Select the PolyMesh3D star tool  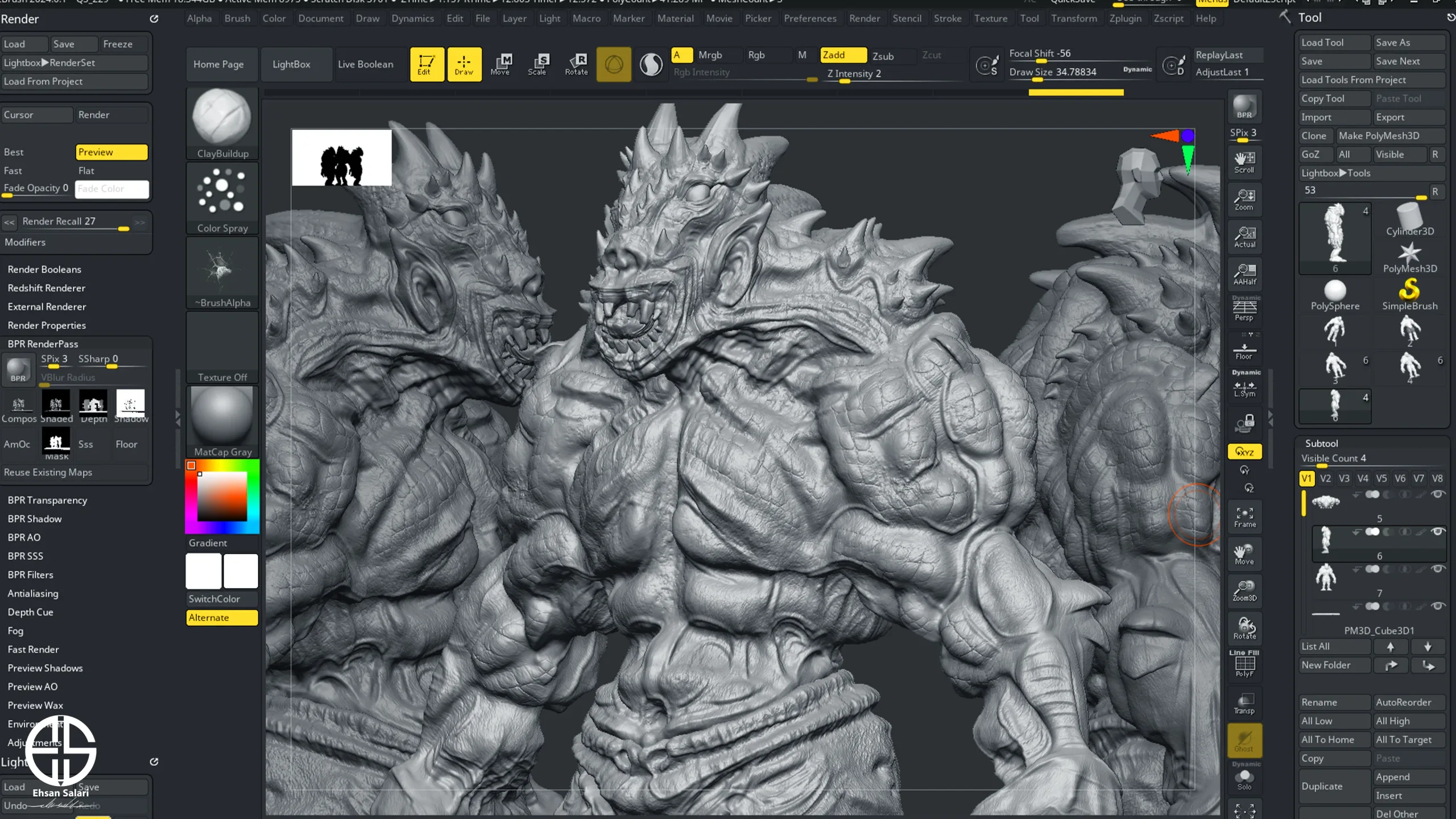(x=1409, y=257)
